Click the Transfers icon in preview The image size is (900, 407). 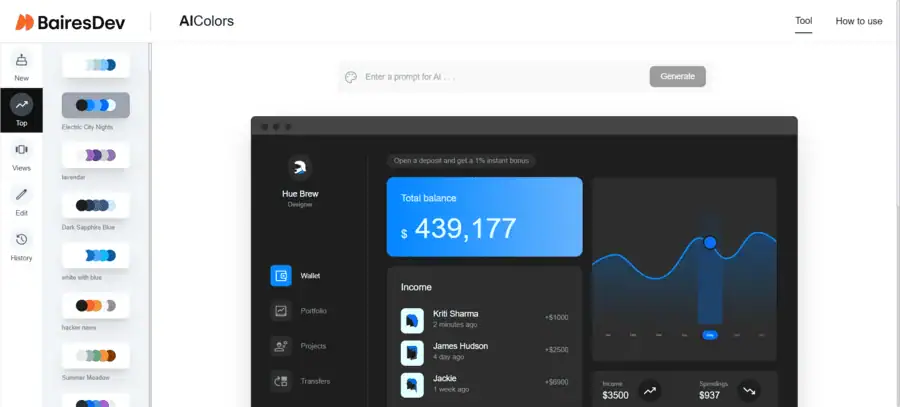tap(281, 381)
